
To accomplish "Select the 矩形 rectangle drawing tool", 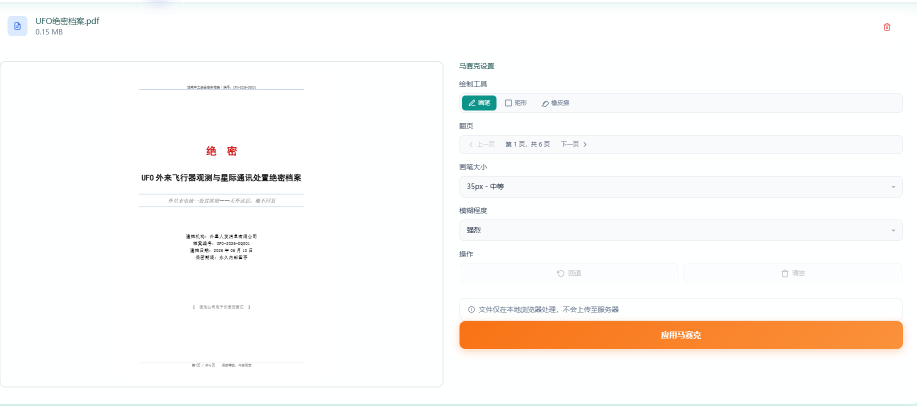I will 516,103.
